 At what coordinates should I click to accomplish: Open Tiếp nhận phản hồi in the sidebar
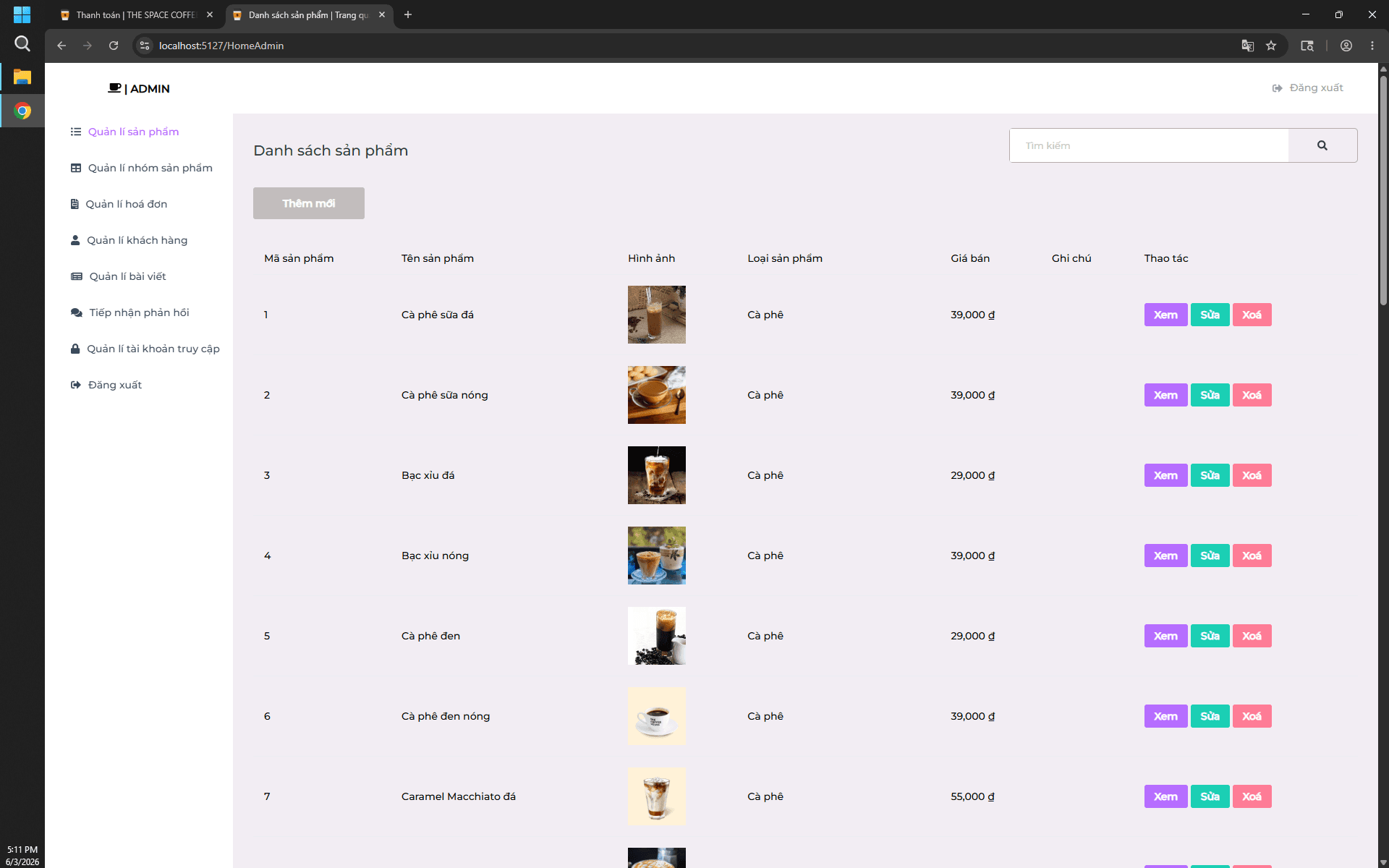[129, 312]
